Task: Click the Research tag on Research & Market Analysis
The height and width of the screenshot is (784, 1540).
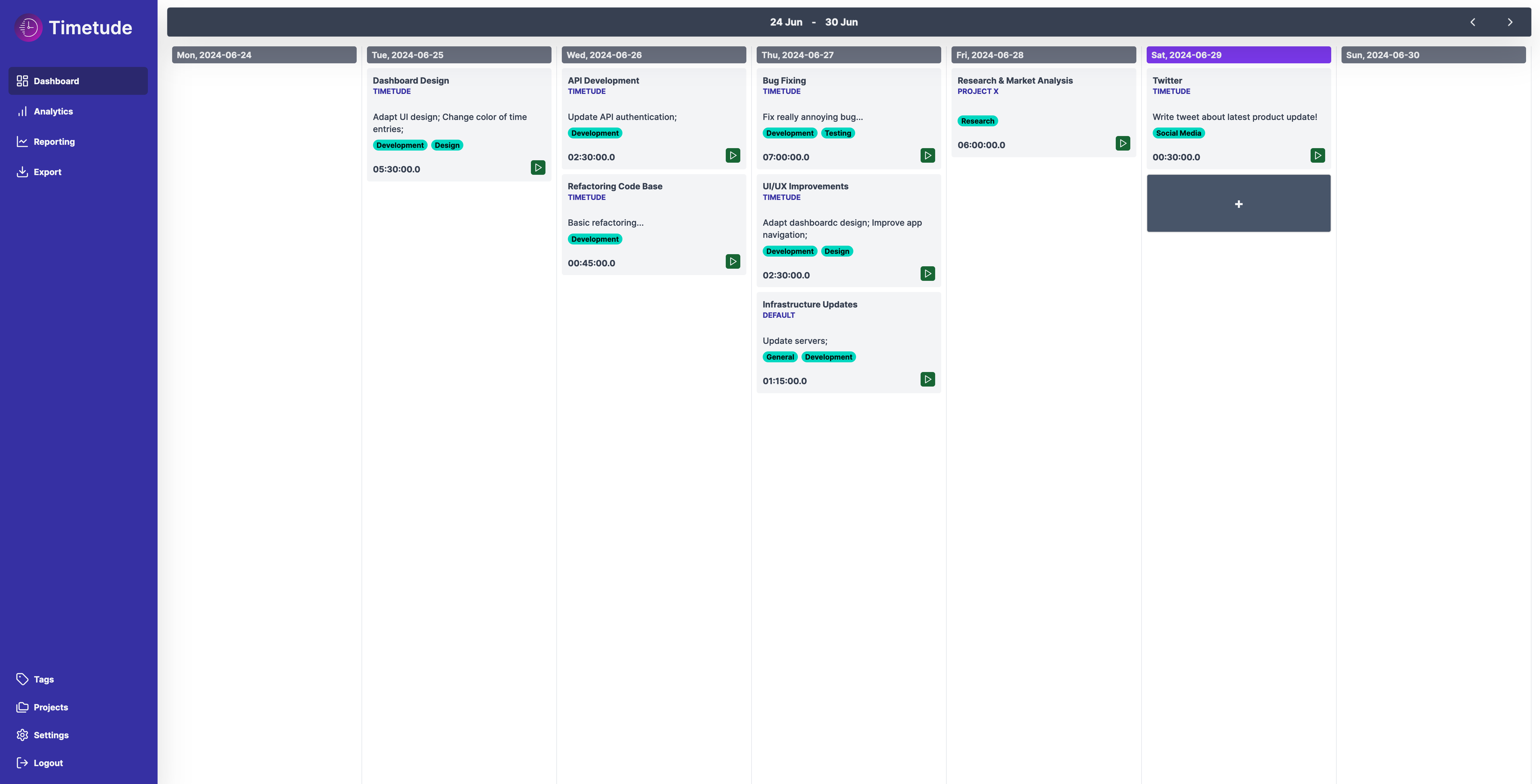Action: (977, 121)
